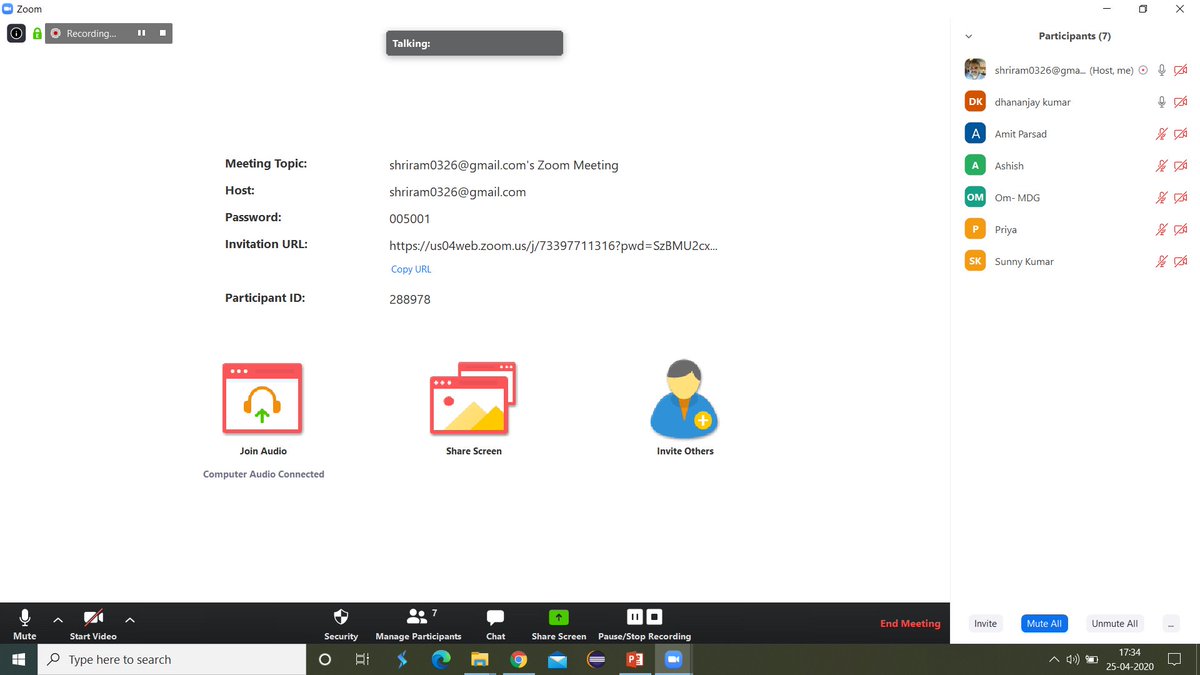
Task: Click the toolbar Stop Recording icon
Action: [x=654, y=617]
